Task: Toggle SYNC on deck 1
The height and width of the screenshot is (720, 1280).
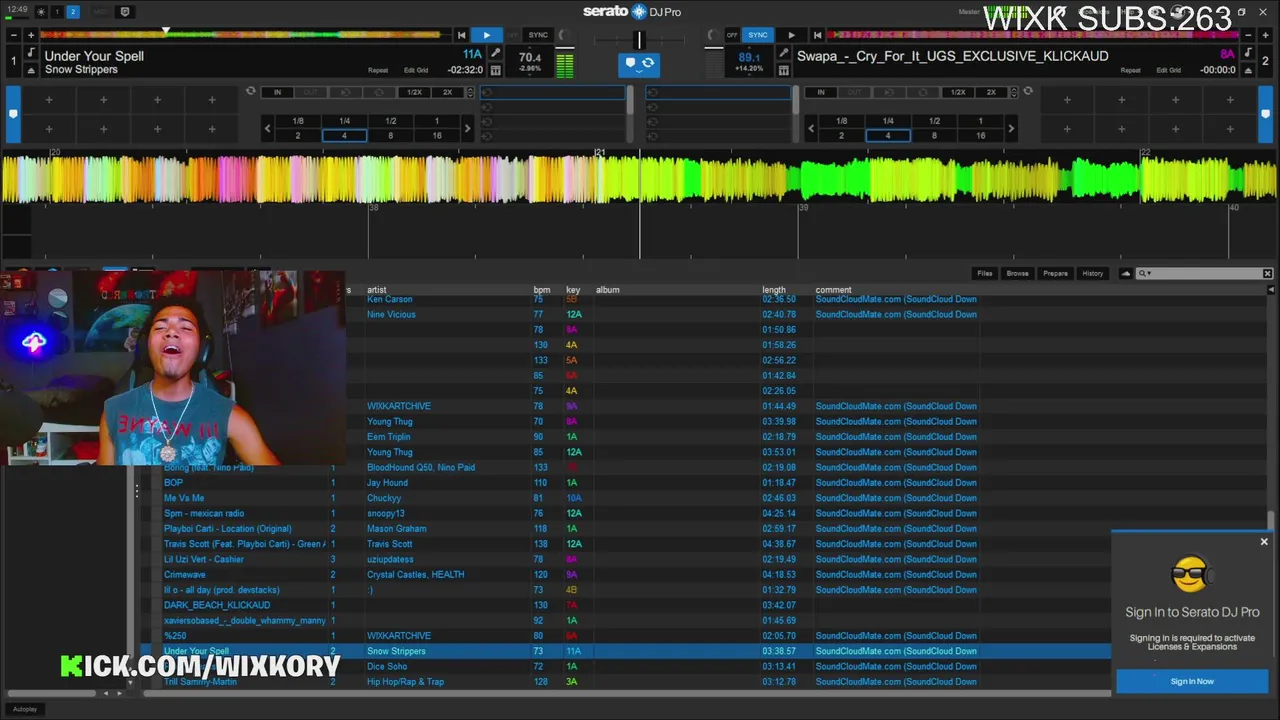Action: click(x=538, y=35)
